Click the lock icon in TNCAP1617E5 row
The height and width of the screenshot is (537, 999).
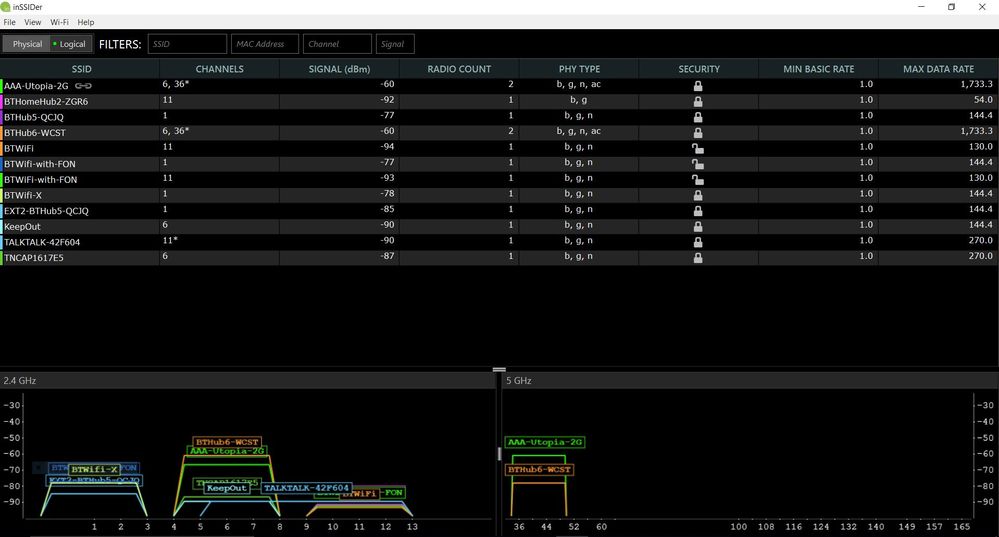698,257
